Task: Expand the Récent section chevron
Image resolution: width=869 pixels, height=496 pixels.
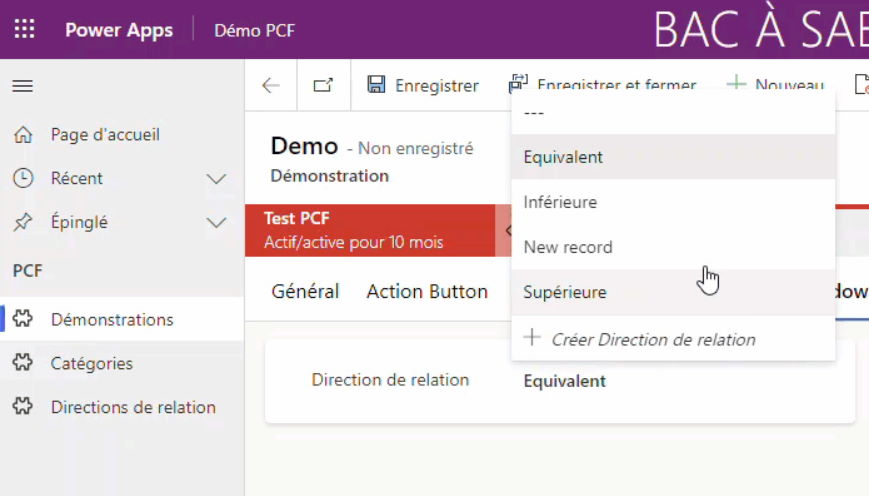Action: pyautogui.click(x=216, y=179)
